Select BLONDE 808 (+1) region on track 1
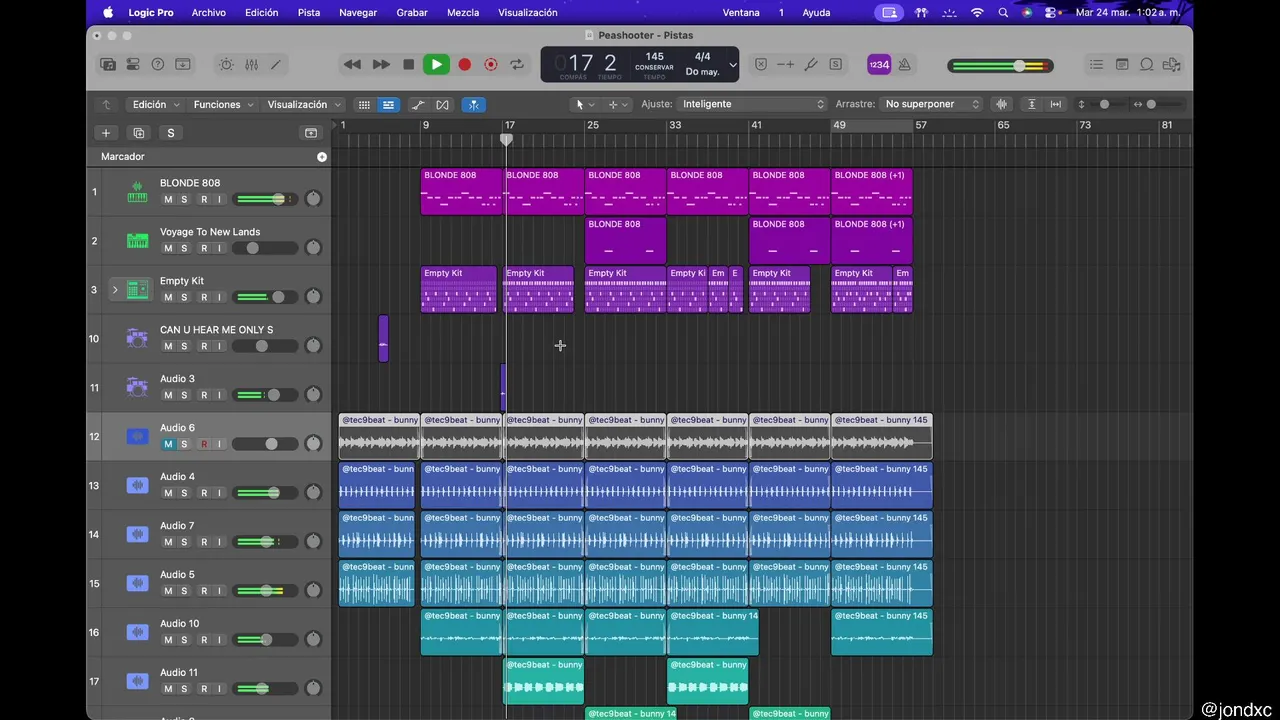Viewport: 1280px width, 720px height. [871, 191]
